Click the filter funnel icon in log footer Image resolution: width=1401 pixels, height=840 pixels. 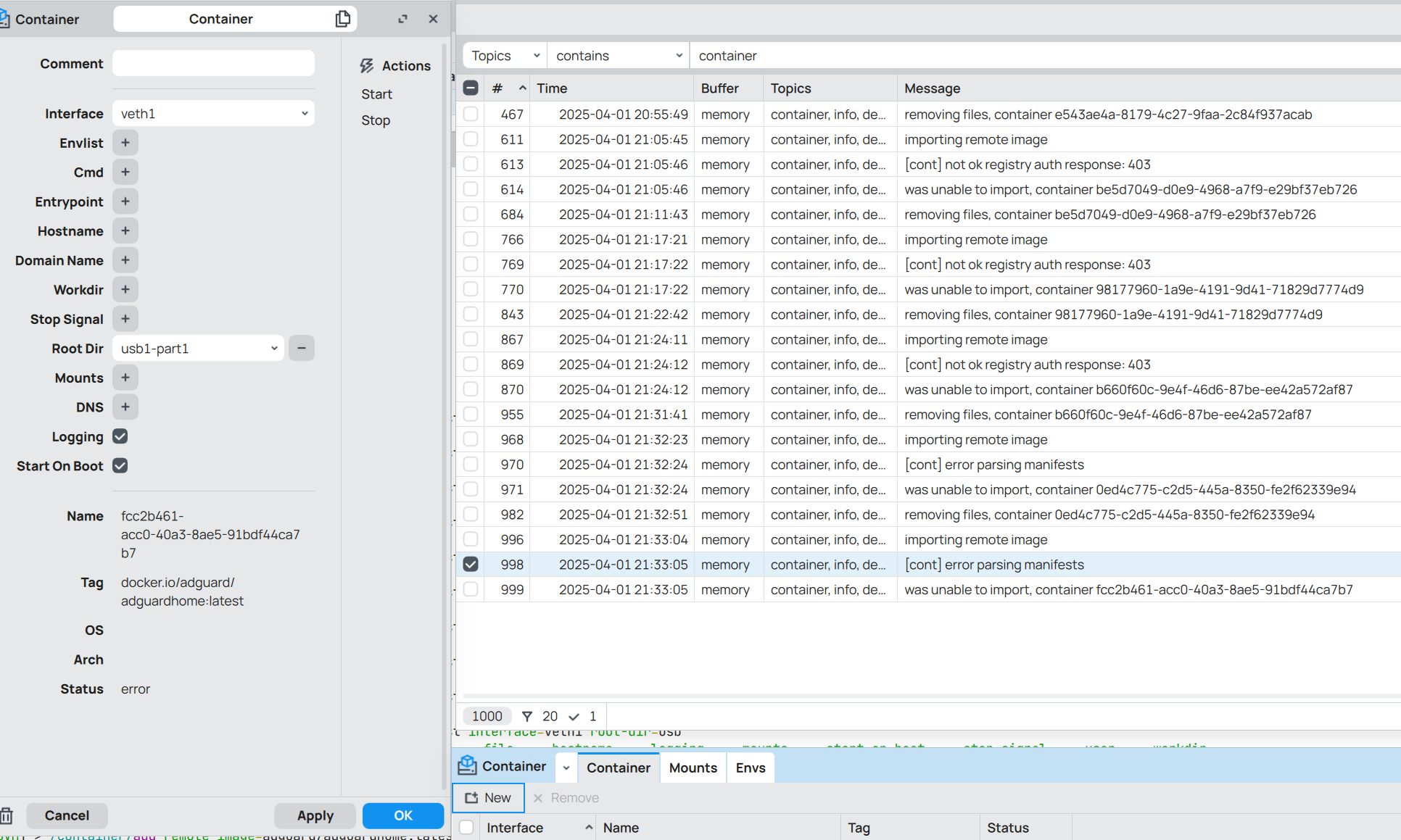(527, 716)
